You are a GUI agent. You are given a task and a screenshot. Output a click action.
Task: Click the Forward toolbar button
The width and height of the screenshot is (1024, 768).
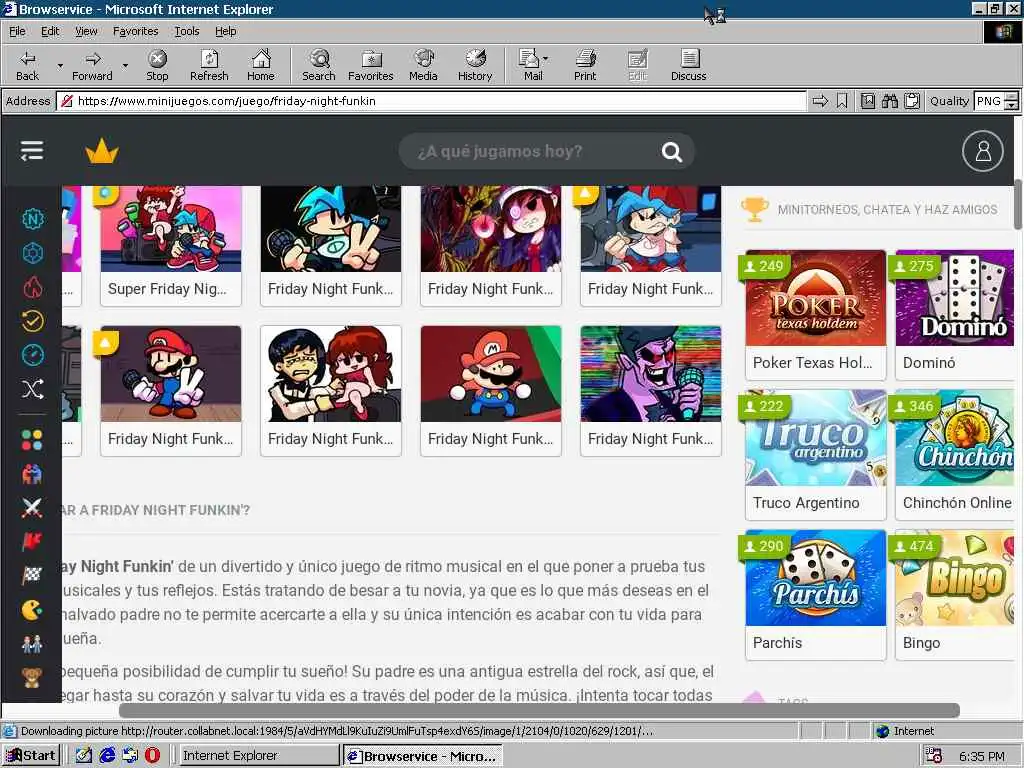(92, 65)
